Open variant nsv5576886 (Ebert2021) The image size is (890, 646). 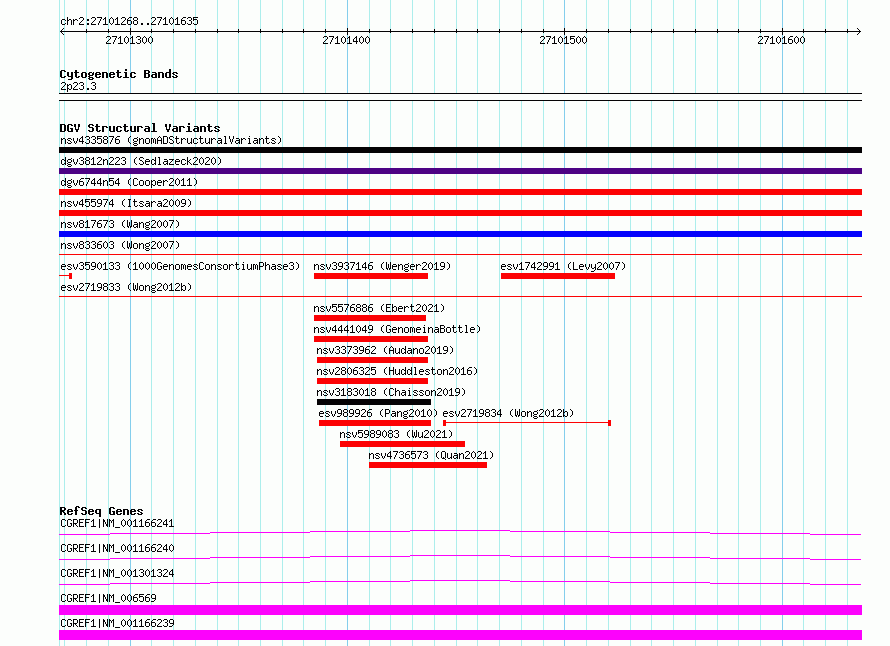(379, 308)
